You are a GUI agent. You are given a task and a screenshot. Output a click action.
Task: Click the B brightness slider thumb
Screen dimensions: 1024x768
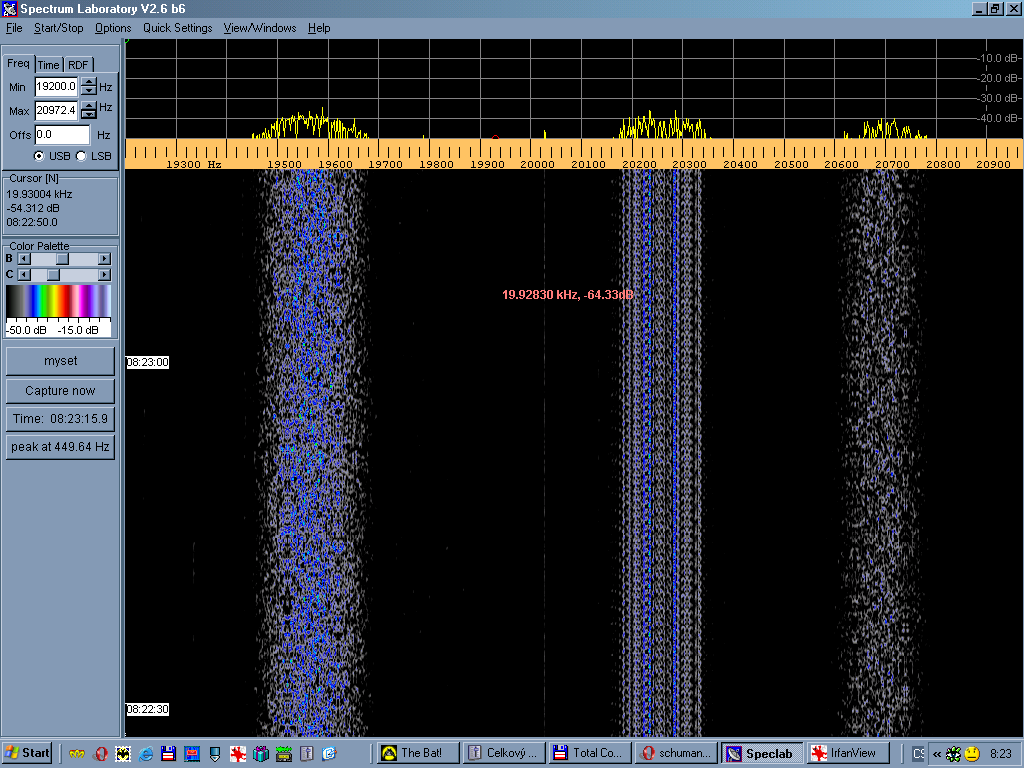tap(62, 259)
